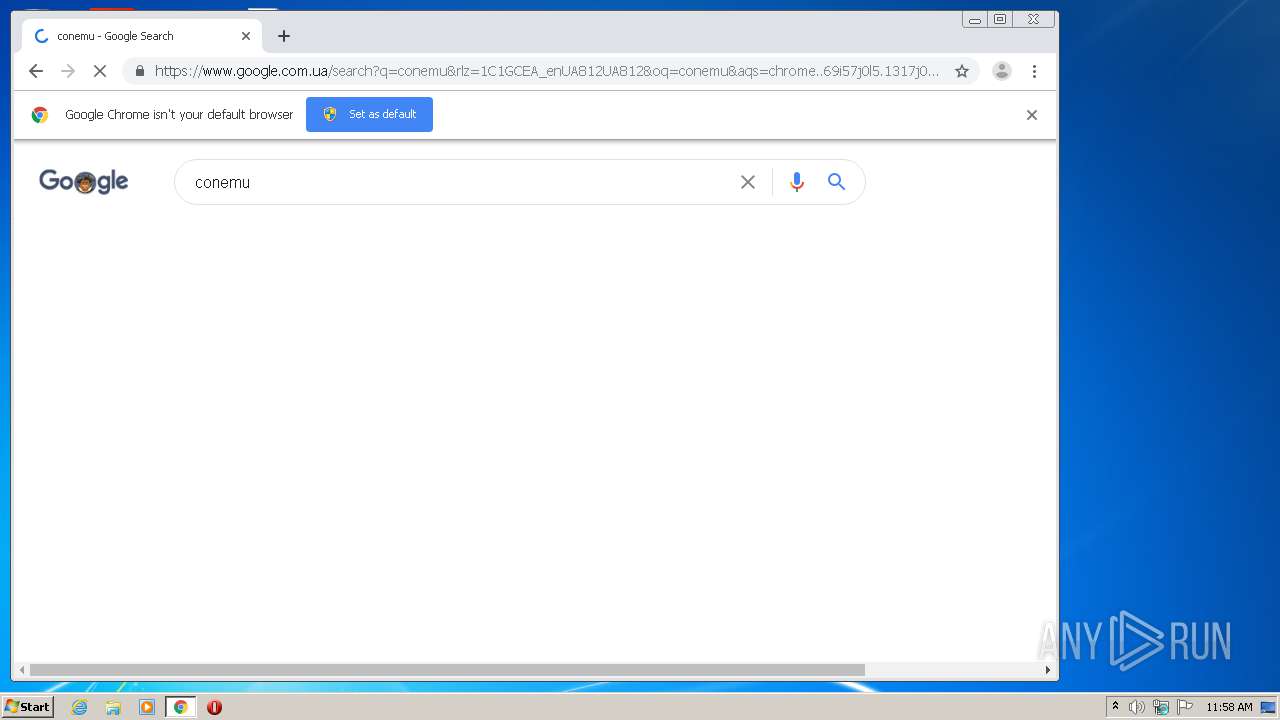Open Windows Explorer from taskbar
This screenshot has width=1280, height=720.
click(113, 707)
